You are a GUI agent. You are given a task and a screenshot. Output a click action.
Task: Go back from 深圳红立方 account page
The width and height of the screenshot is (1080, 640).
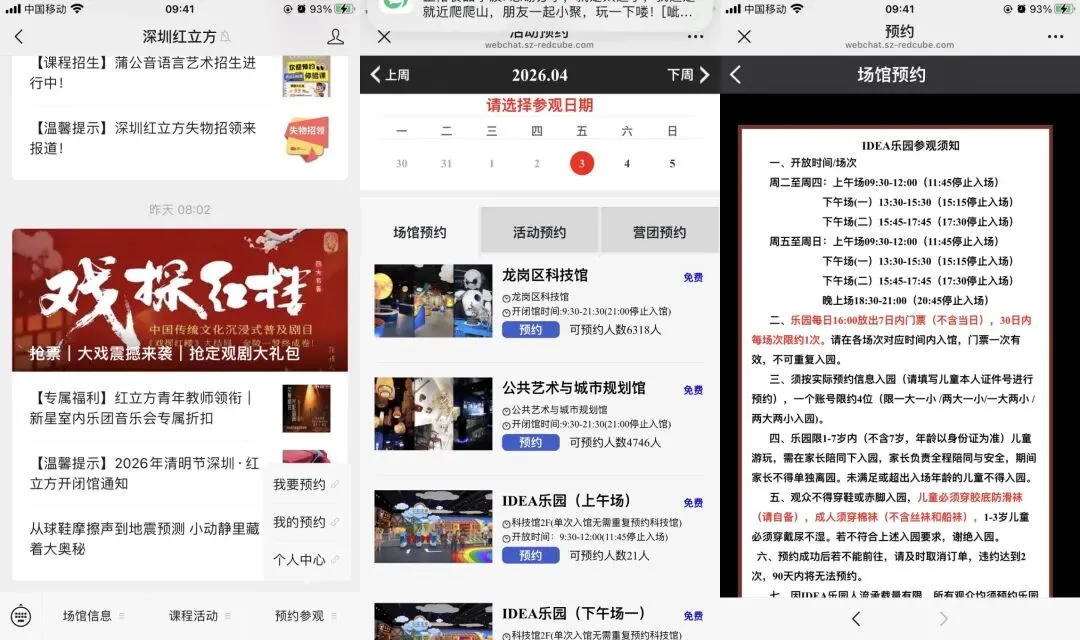click(x=19, y=37)
